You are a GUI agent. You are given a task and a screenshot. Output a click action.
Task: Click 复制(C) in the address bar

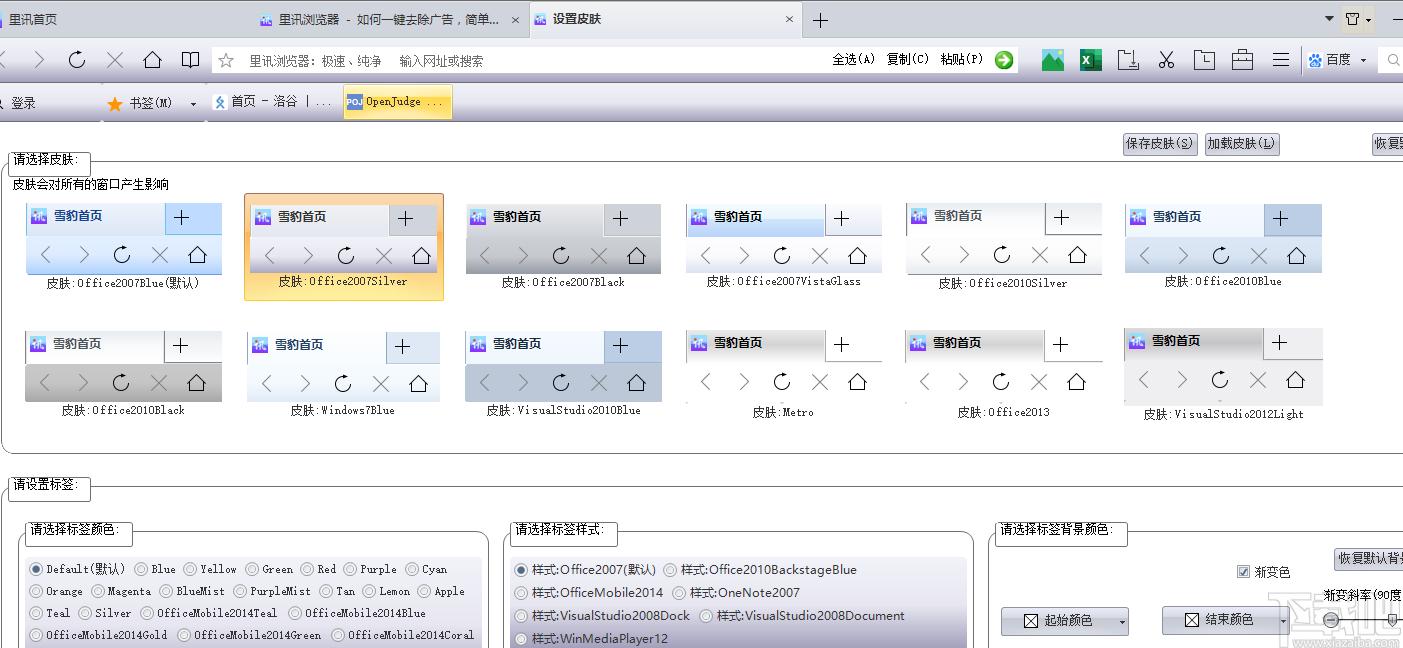(x=908, y=60)
